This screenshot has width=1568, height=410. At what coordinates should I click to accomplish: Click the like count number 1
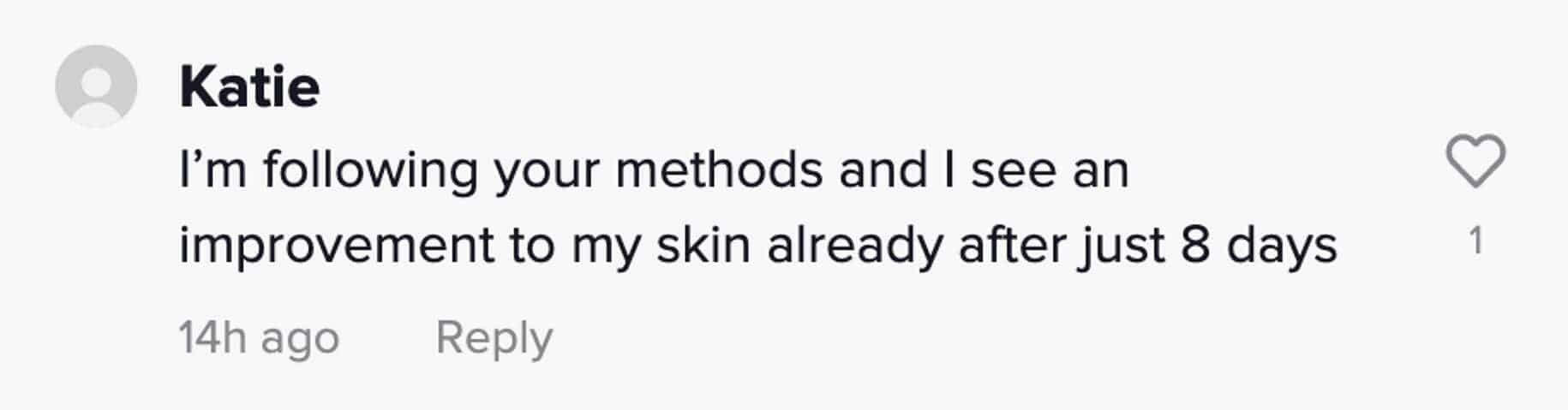(x=1475, y=241)
